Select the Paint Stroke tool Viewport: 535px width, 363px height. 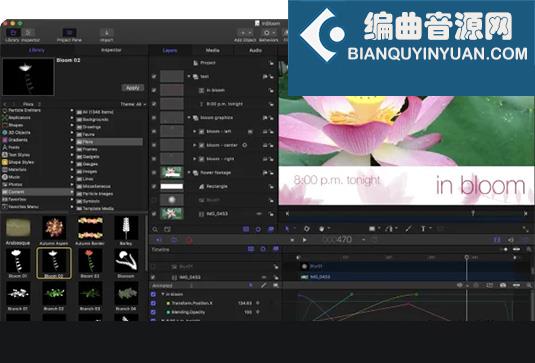pos(408,229)
